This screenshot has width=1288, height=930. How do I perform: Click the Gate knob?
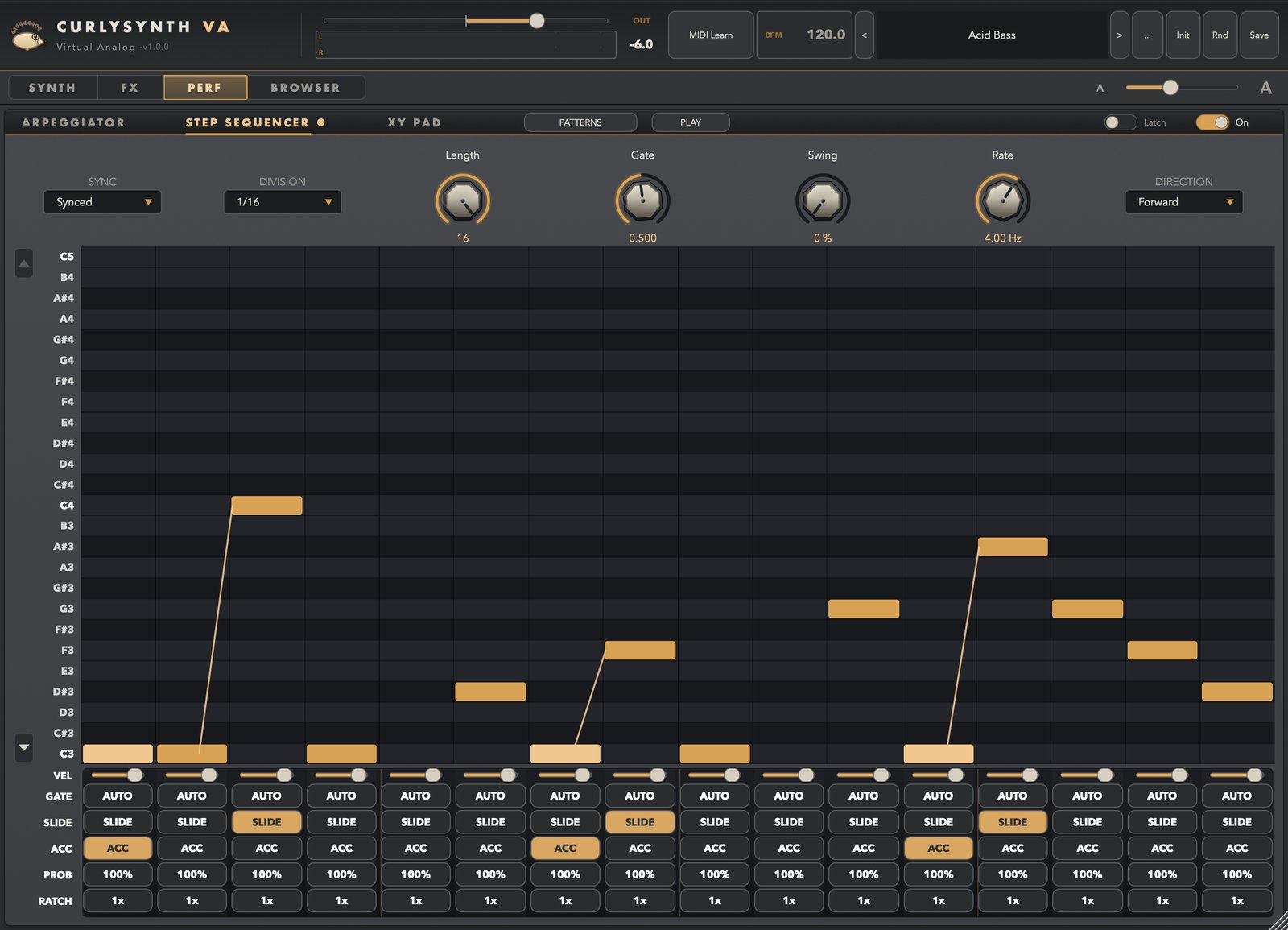click(642, 200)
